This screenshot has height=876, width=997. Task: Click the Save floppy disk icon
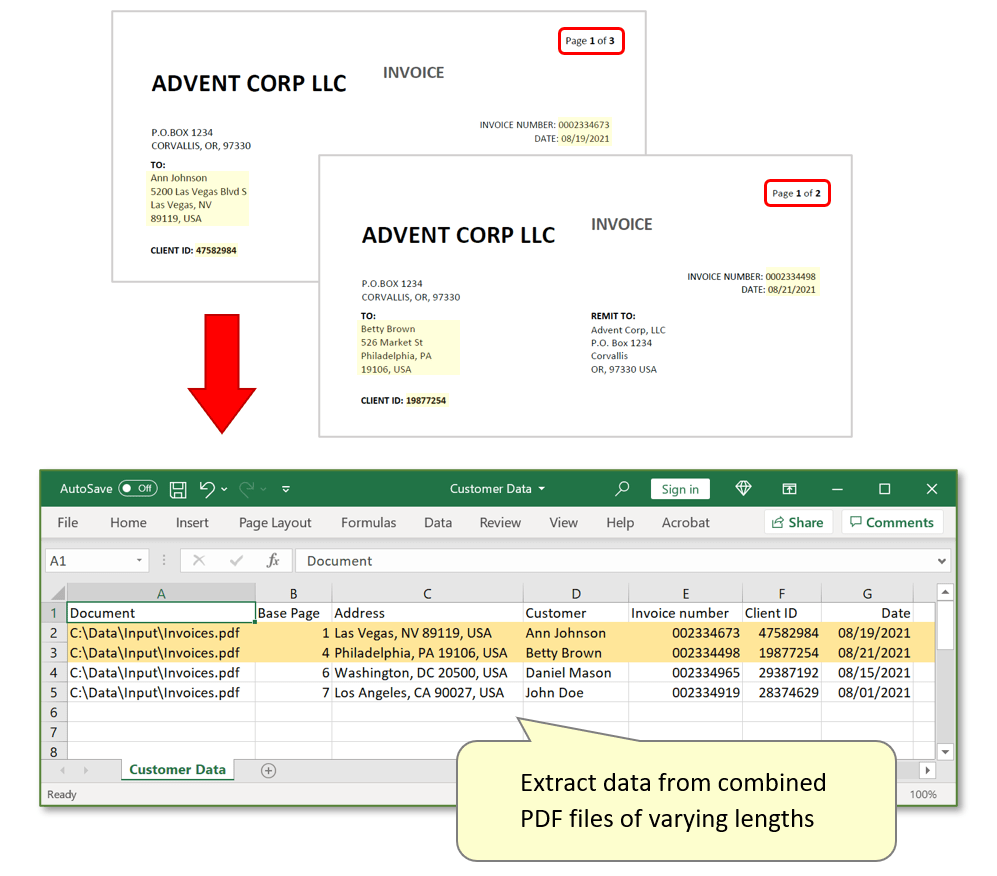(178, 489)
